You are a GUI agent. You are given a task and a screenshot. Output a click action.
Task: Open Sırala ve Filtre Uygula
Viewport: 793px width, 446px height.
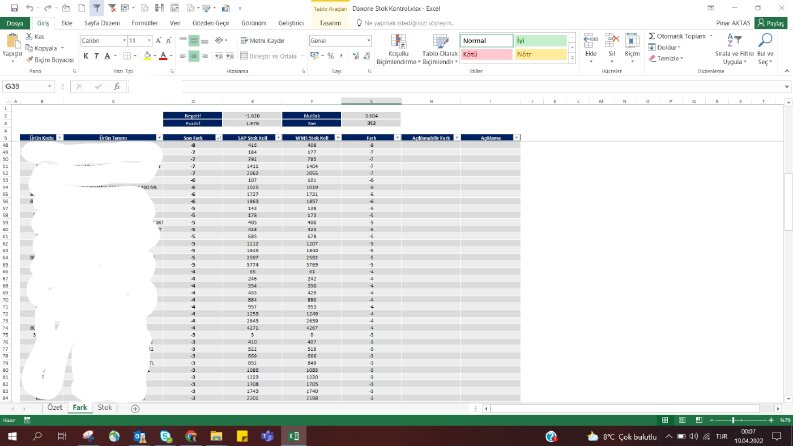point(734,49)
